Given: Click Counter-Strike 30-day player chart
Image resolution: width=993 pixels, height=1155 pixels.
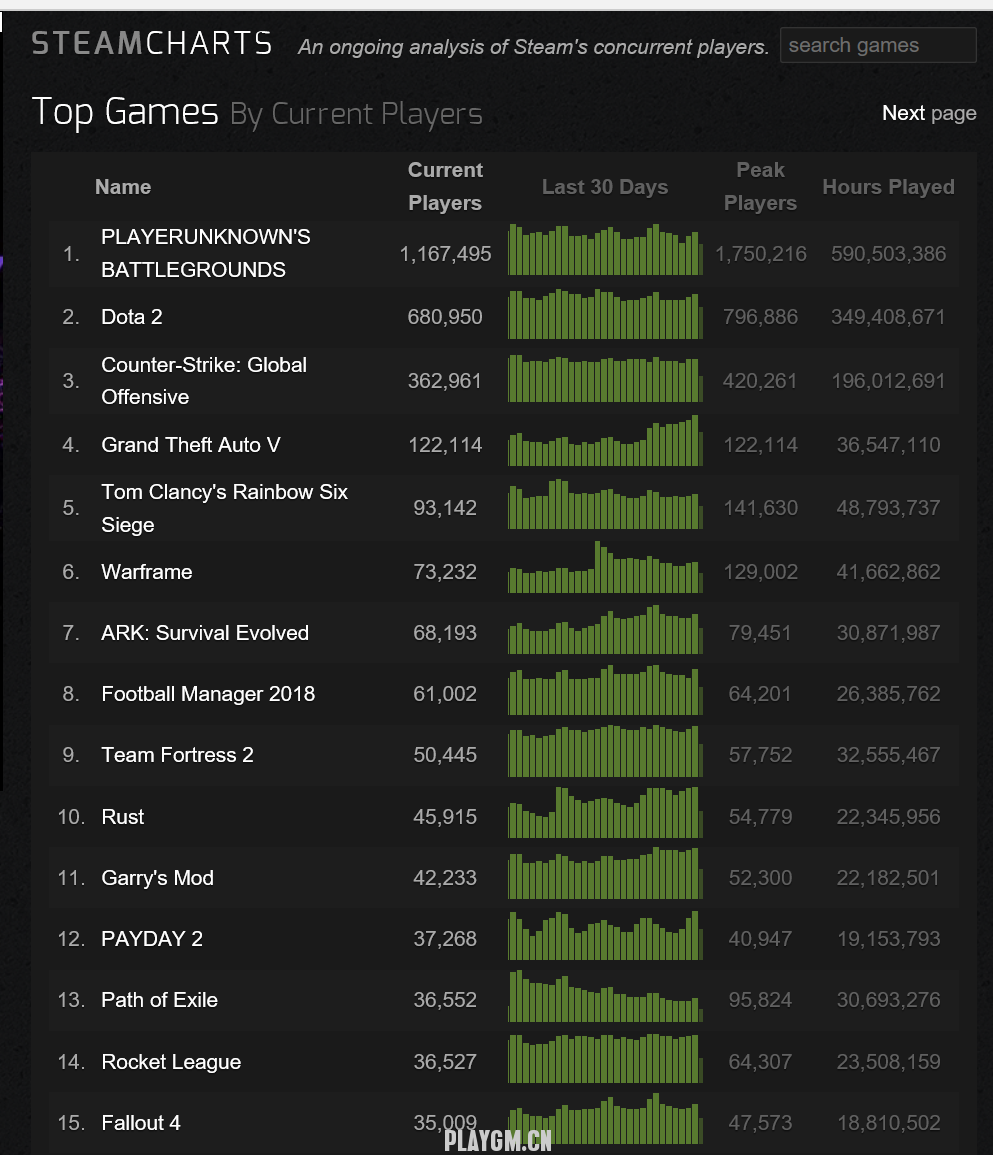Looking at the screenshot, I should tap(605, 378).
